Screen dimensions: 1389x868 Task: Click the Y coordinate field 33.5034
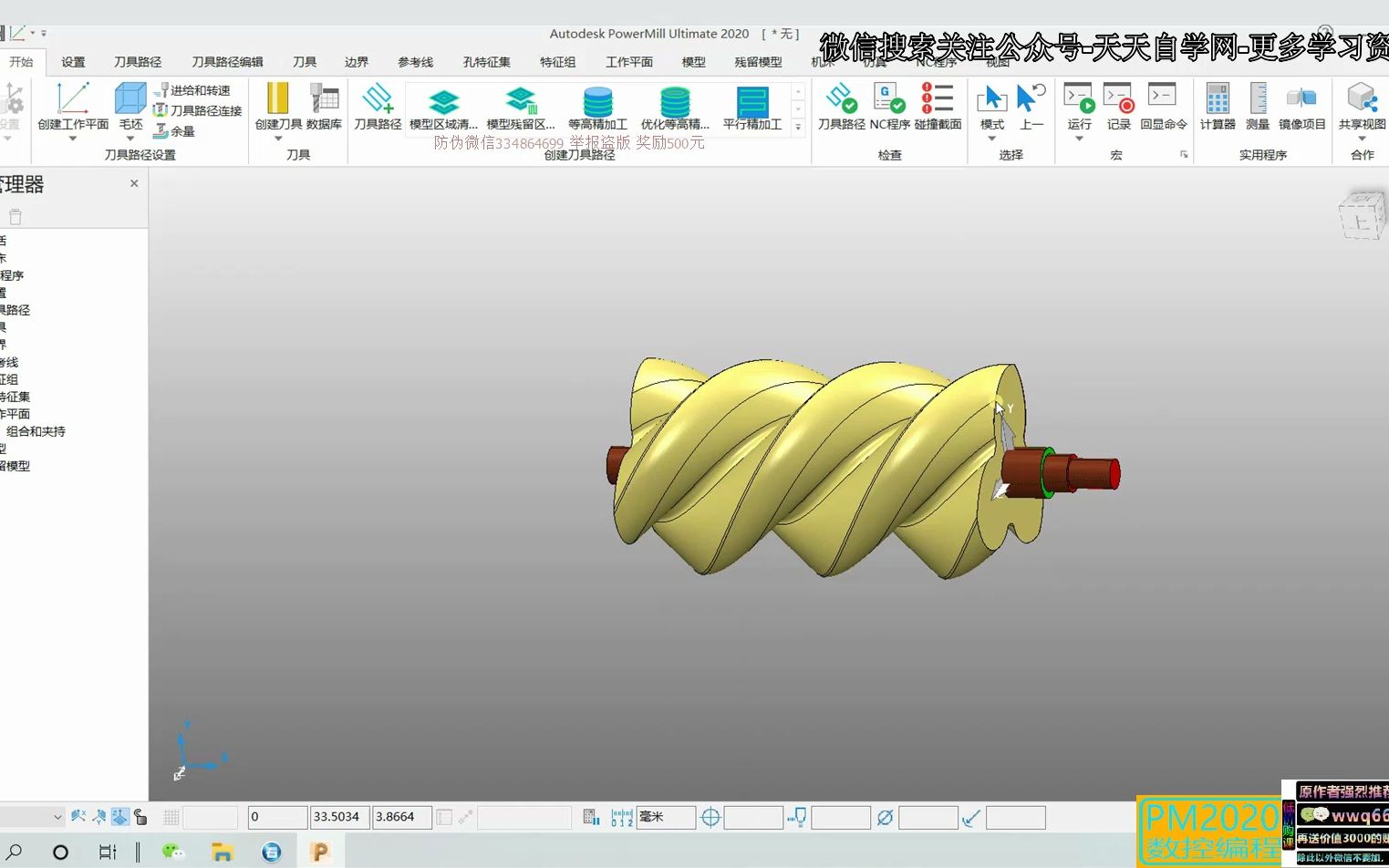click(339, 817)
